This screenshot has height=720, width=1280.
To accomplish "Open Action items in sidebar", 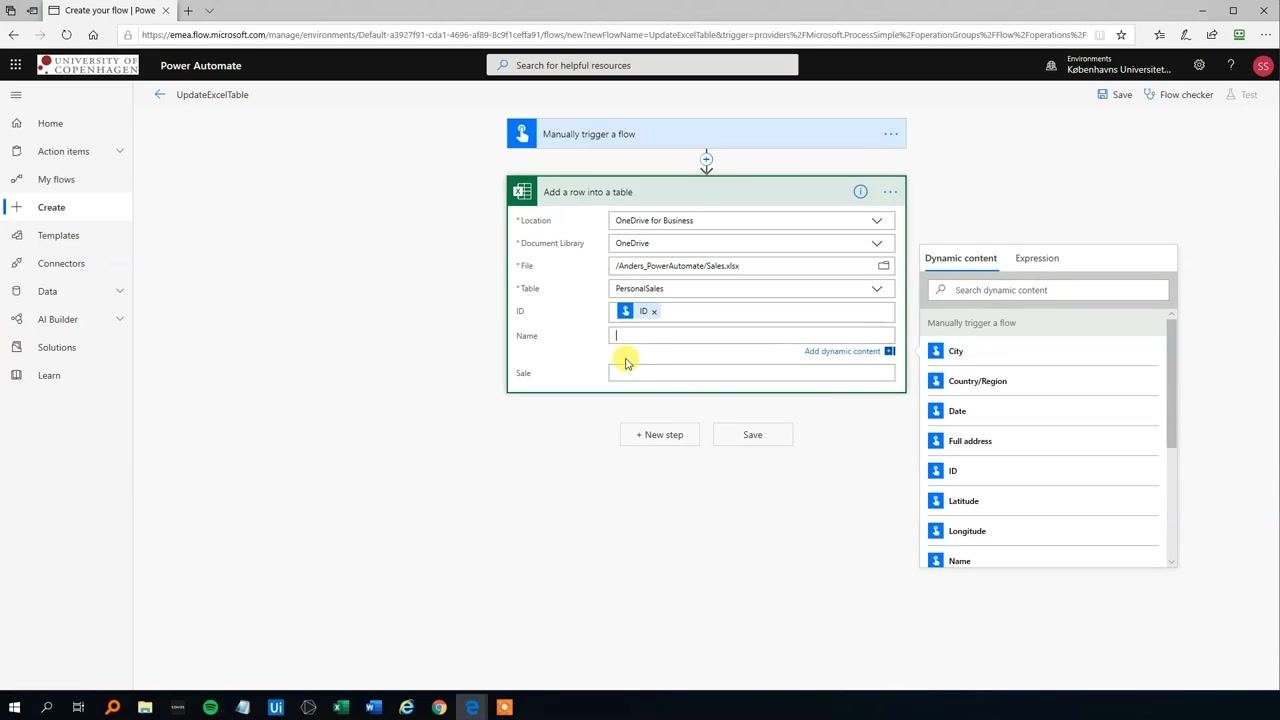I will point(63,151).
